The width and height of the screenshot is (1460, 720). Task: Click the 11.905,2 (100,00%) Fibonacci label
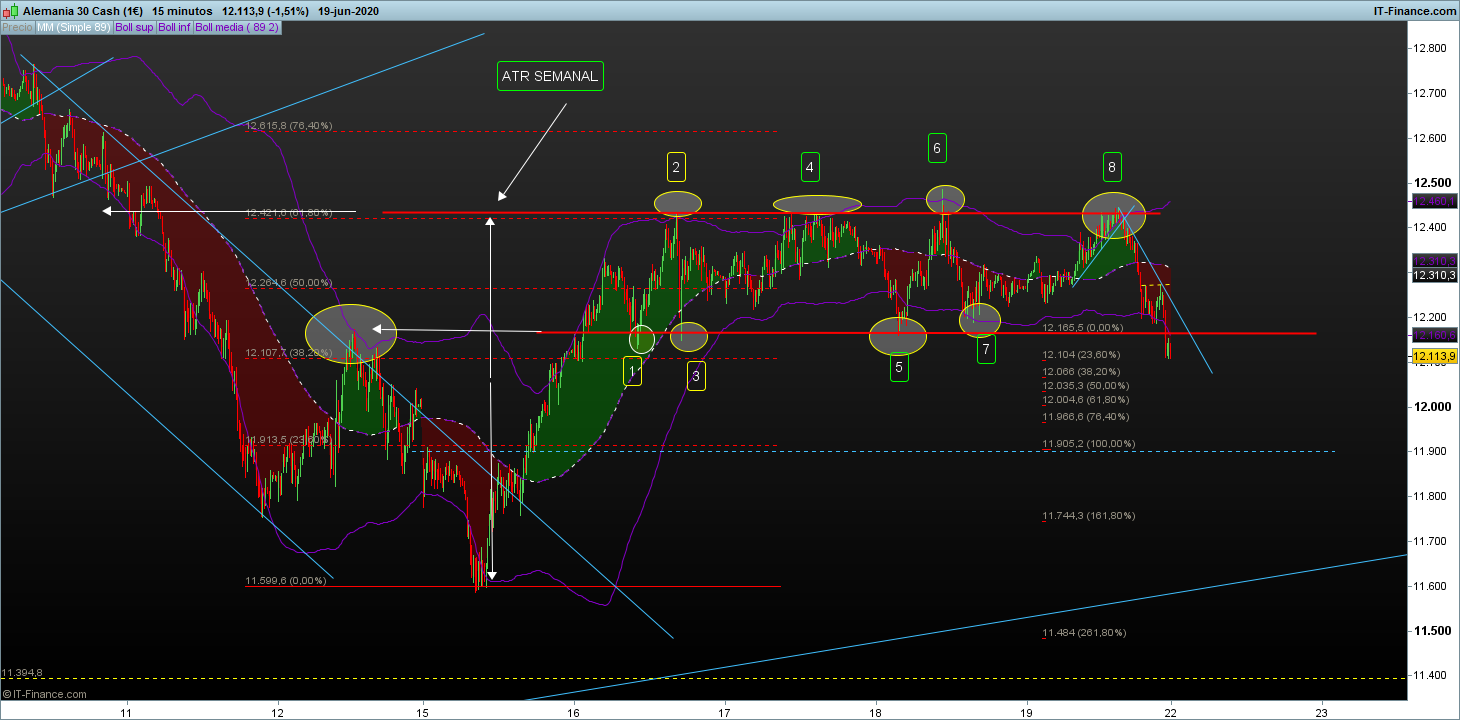1089,444
